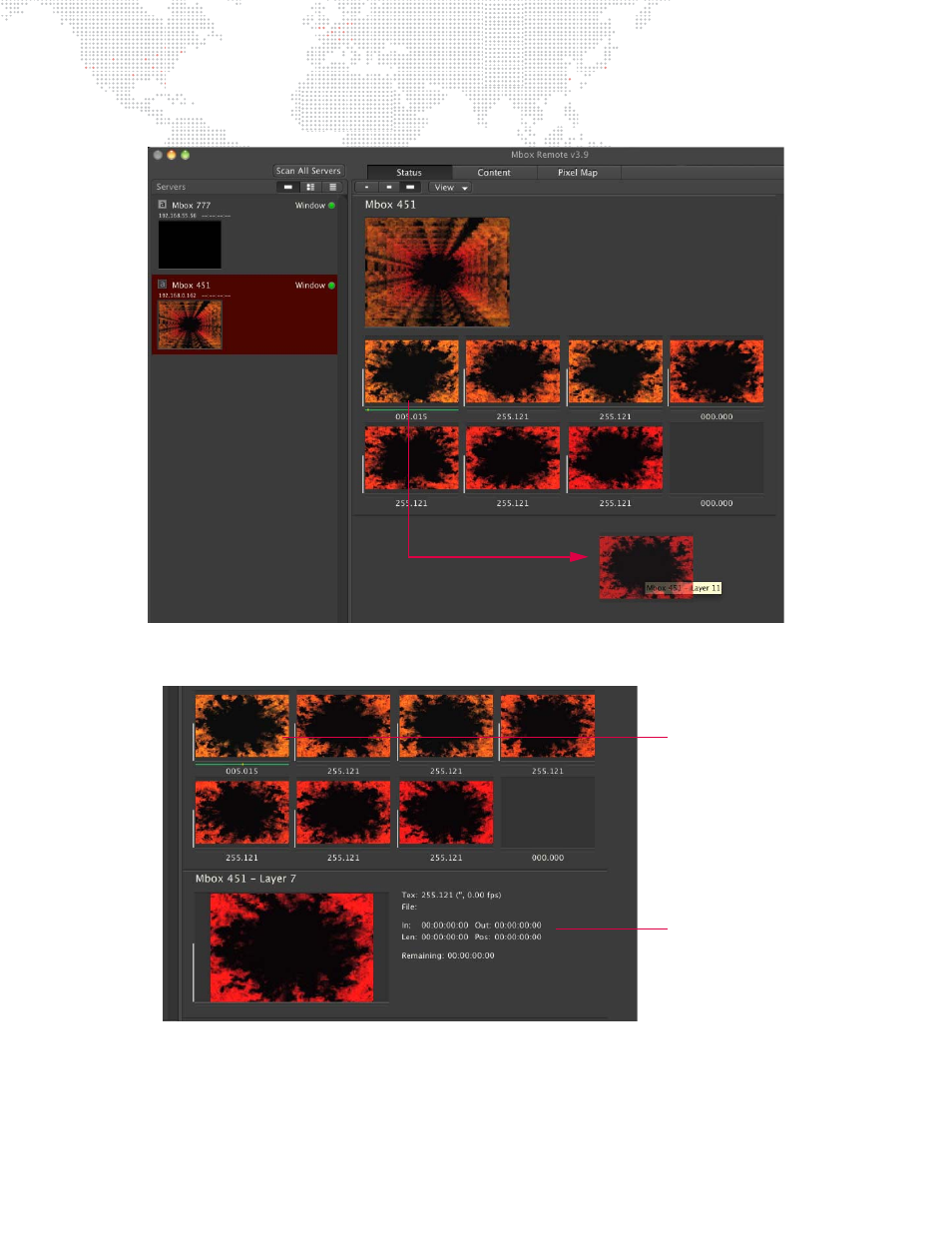This screenshot has height=1233, width=952.
Task: Select fourth top-row orange layer thumbnail in Mbox Remote
Action: pyautogui.click(x=716, y=371)
